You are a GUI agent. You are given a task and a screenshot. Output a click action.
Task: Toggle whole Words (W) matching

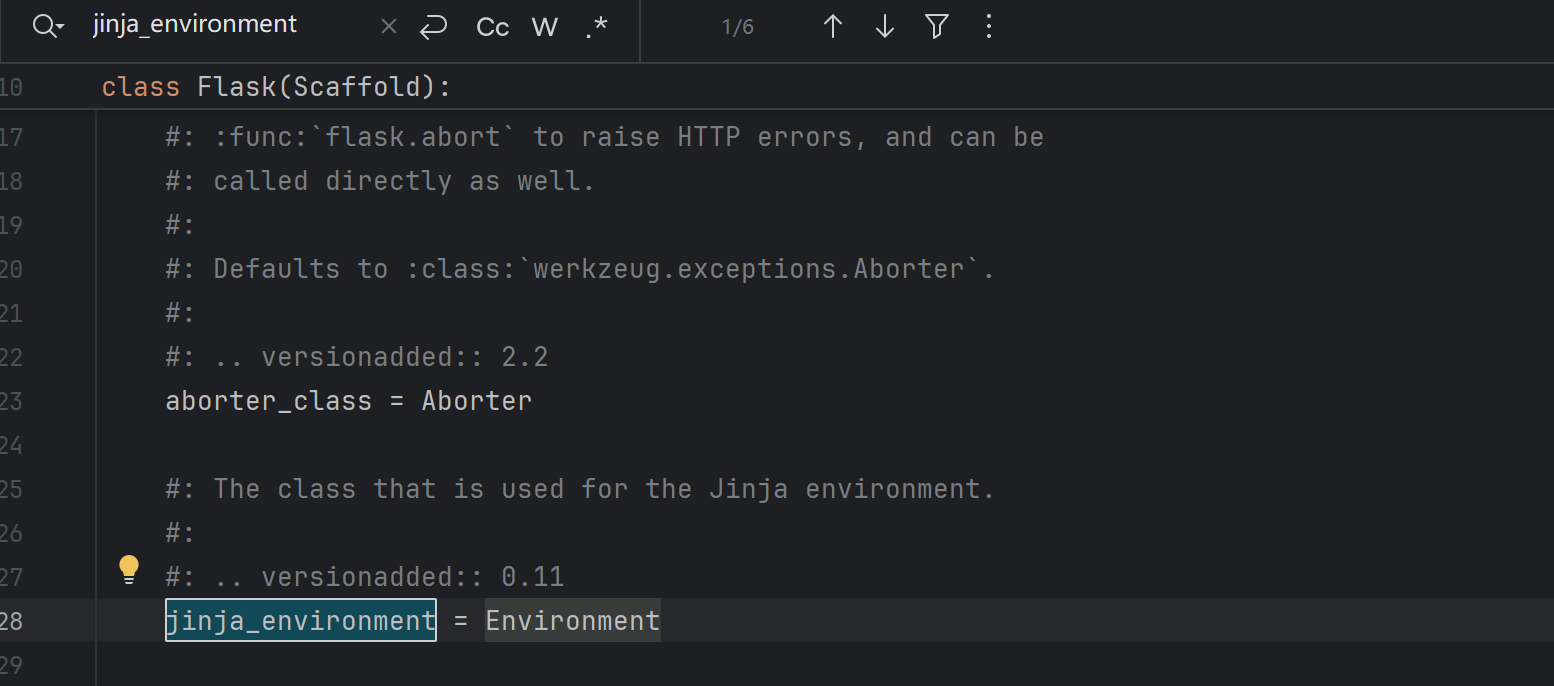pos(545,27)
